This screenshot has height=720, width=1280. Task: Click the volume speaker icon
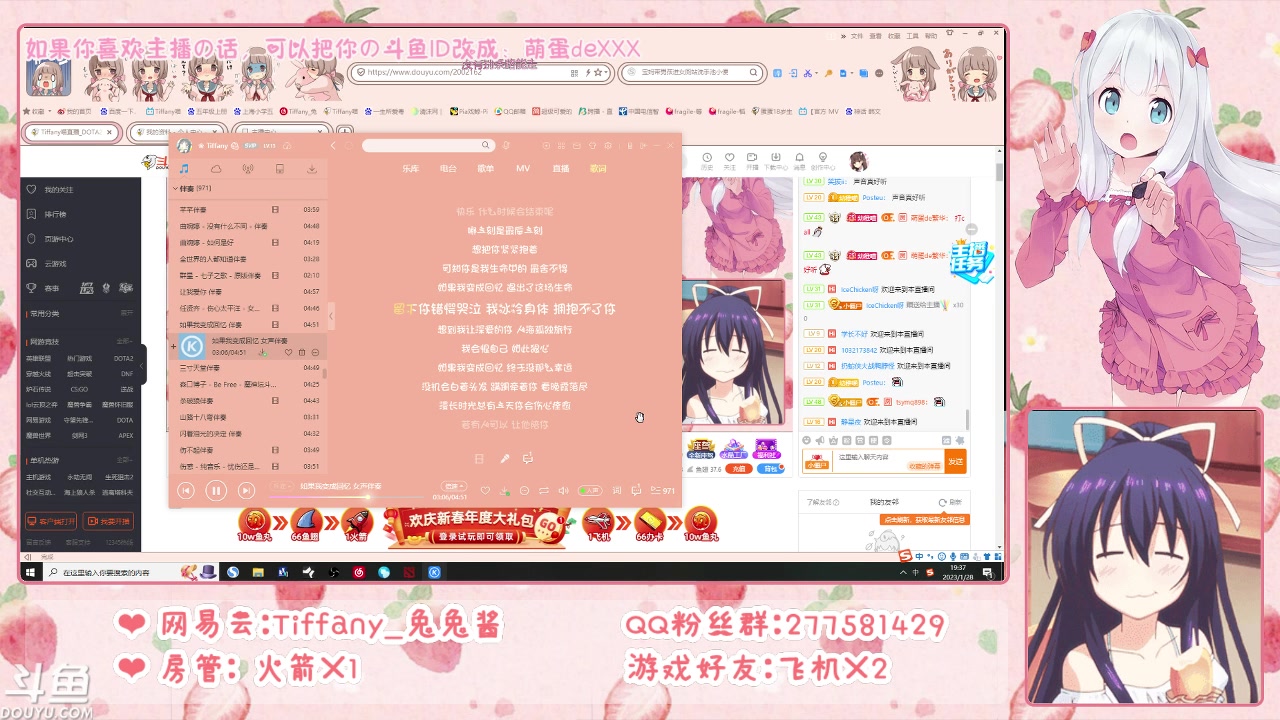click(563, 491)
